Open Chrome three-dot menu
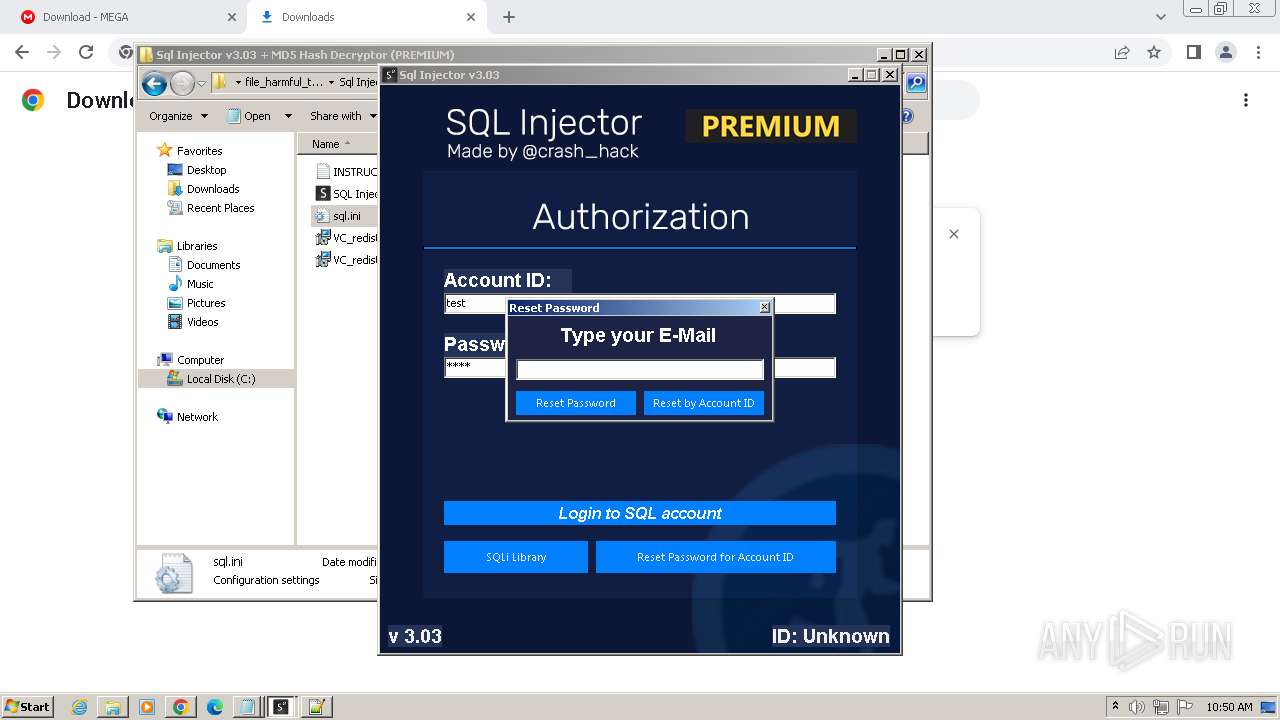Screen dimensions: 1280x720 tap(1256, 53)
